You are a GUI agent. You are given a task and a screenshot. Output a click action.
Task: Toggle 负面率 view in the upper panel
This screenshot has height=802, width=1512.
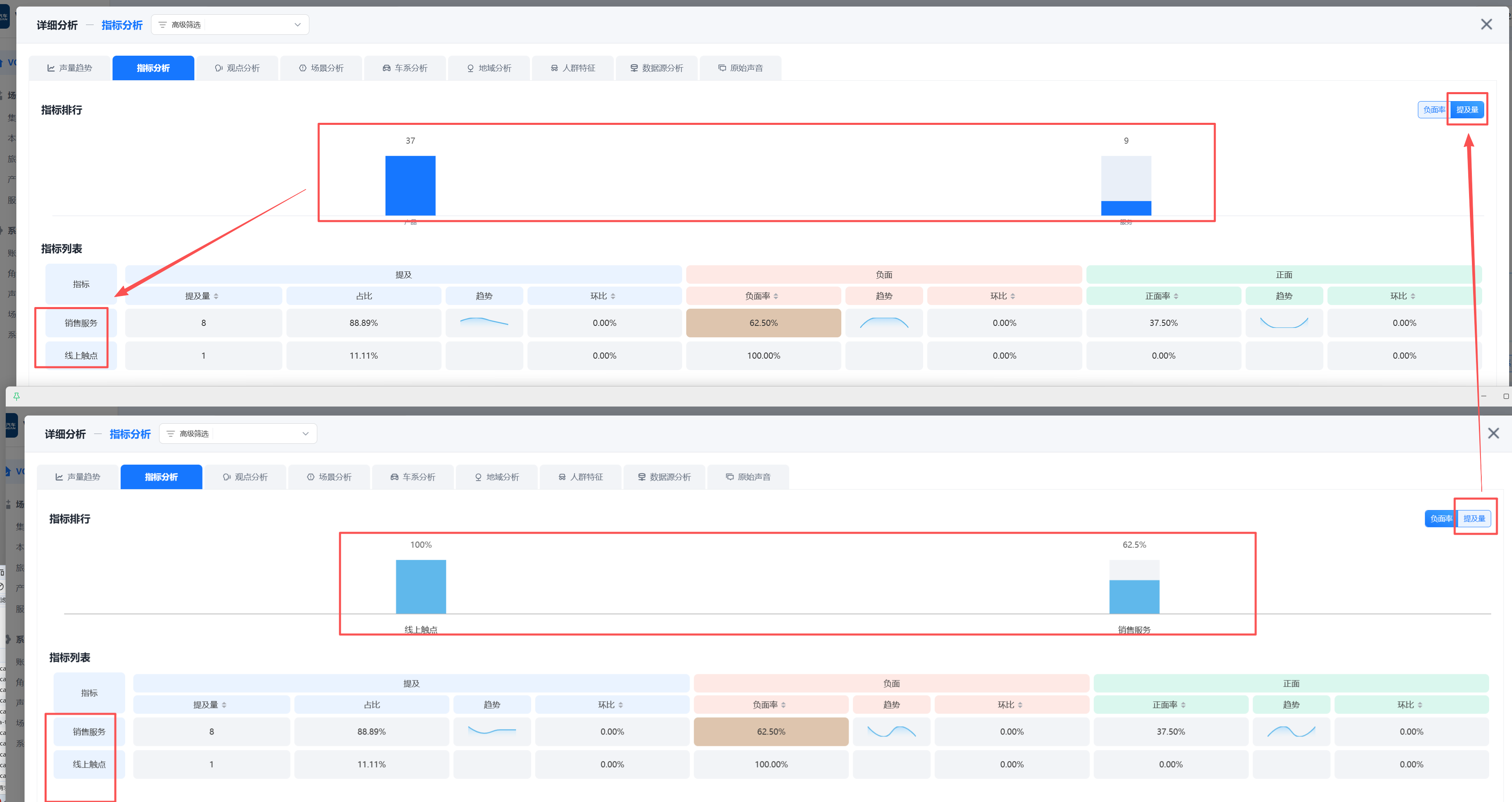pyautogui.click(x=1433, y=110)
